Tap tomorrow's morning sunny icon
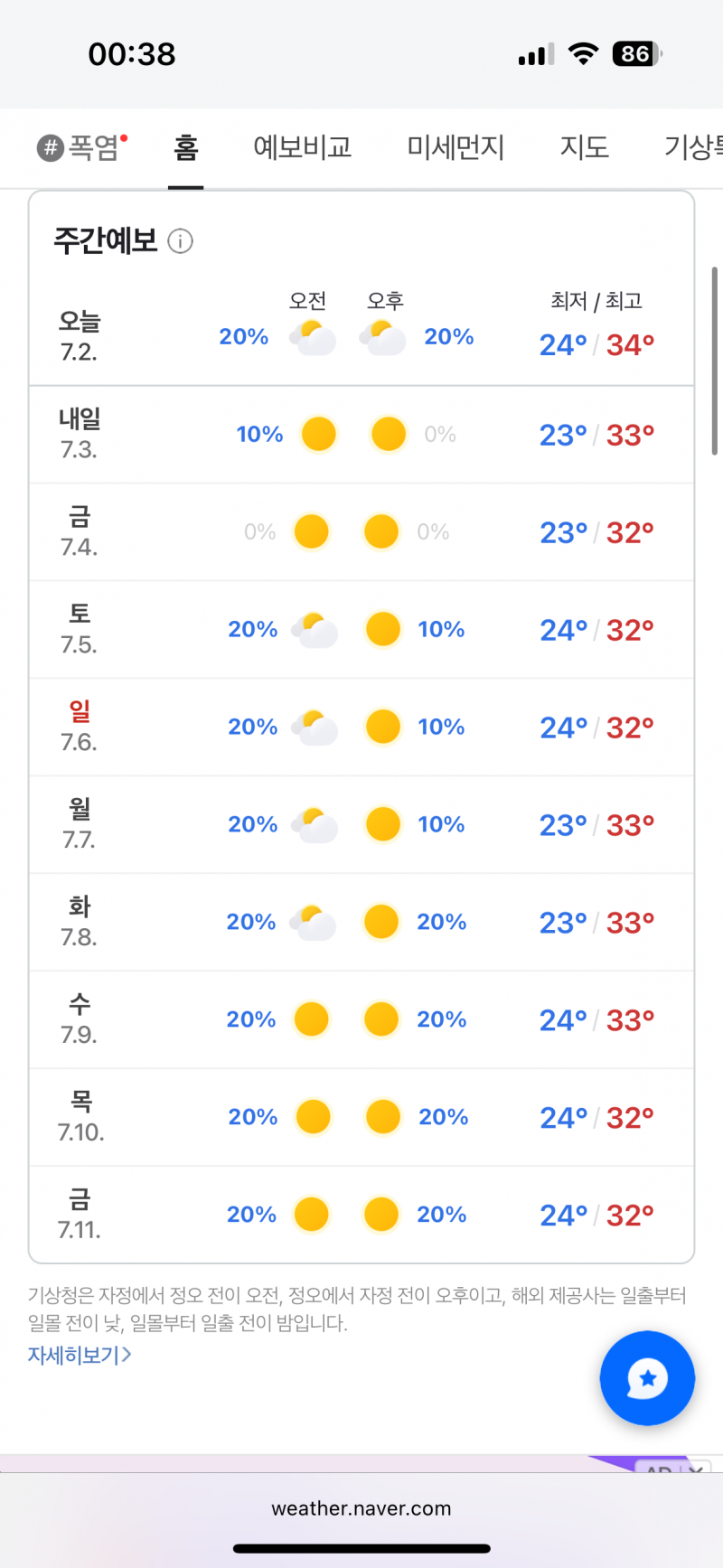 point(319,434)
